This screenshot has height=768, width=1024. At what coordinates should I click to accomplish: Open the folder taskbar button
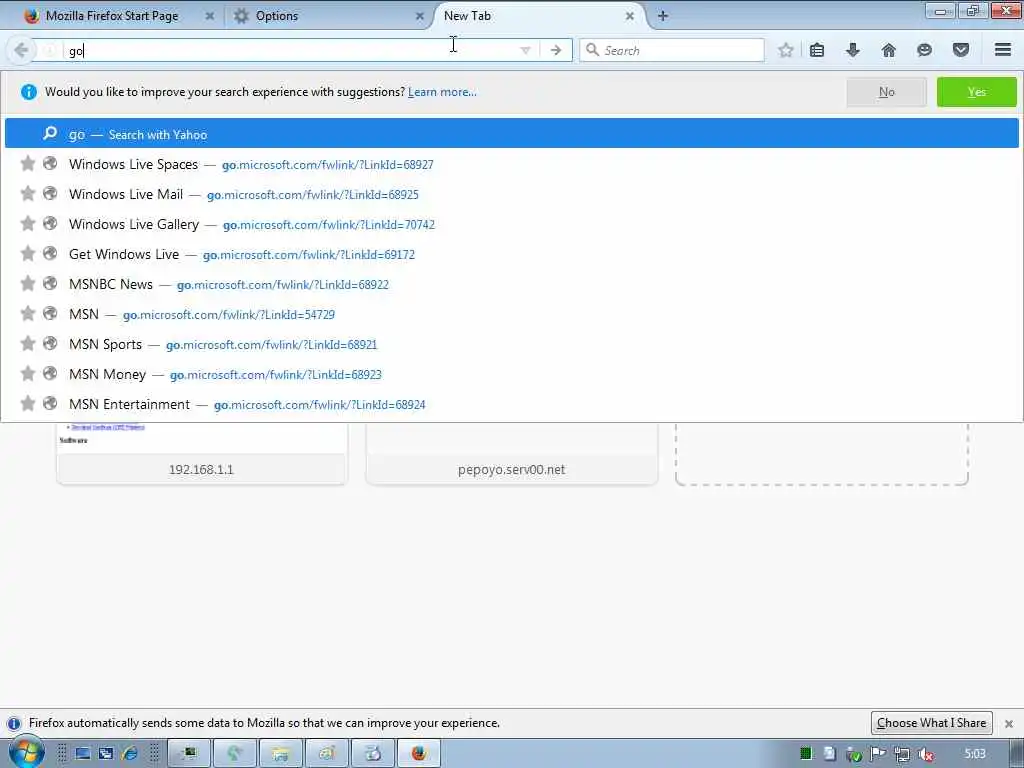click(281, 754)
